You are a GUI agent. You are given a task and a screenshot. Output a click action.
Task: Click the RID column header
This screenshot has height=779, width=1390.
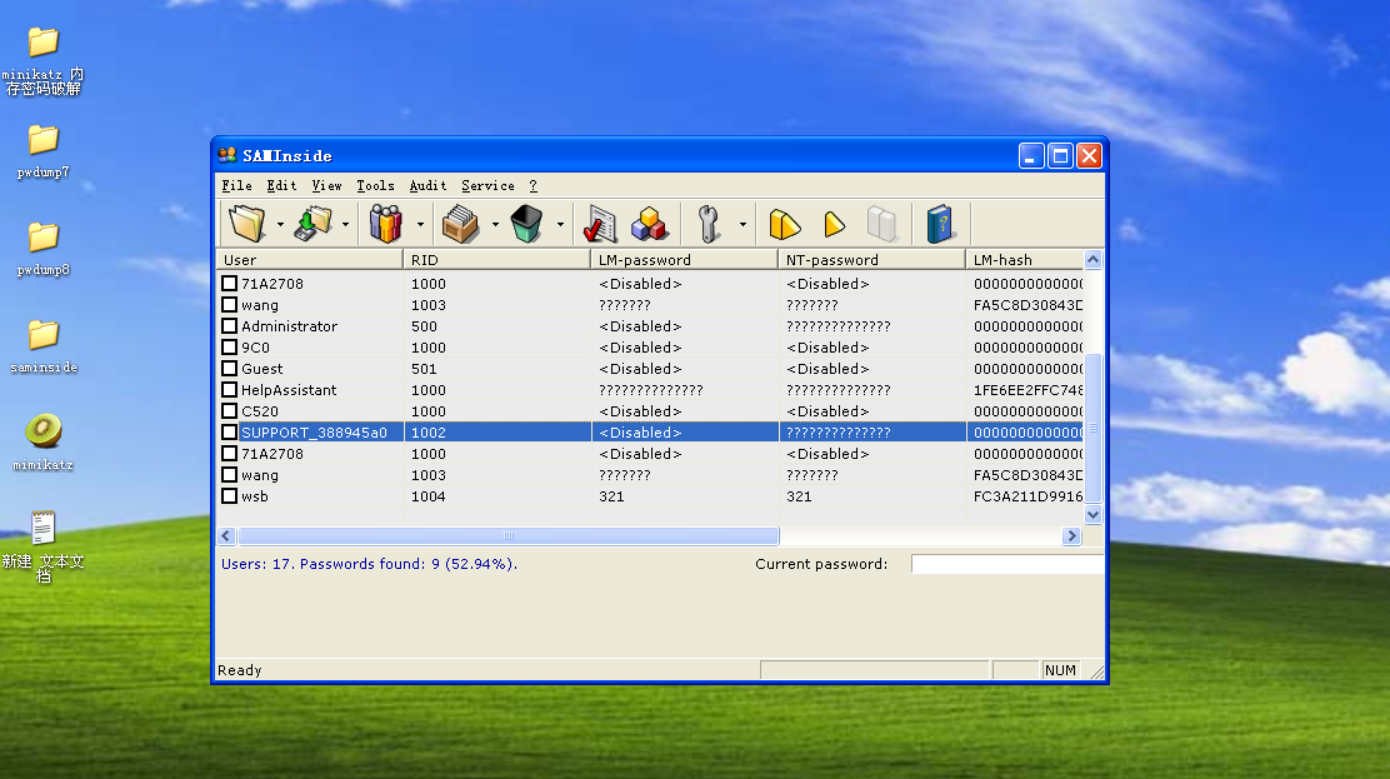coord(495,260)
